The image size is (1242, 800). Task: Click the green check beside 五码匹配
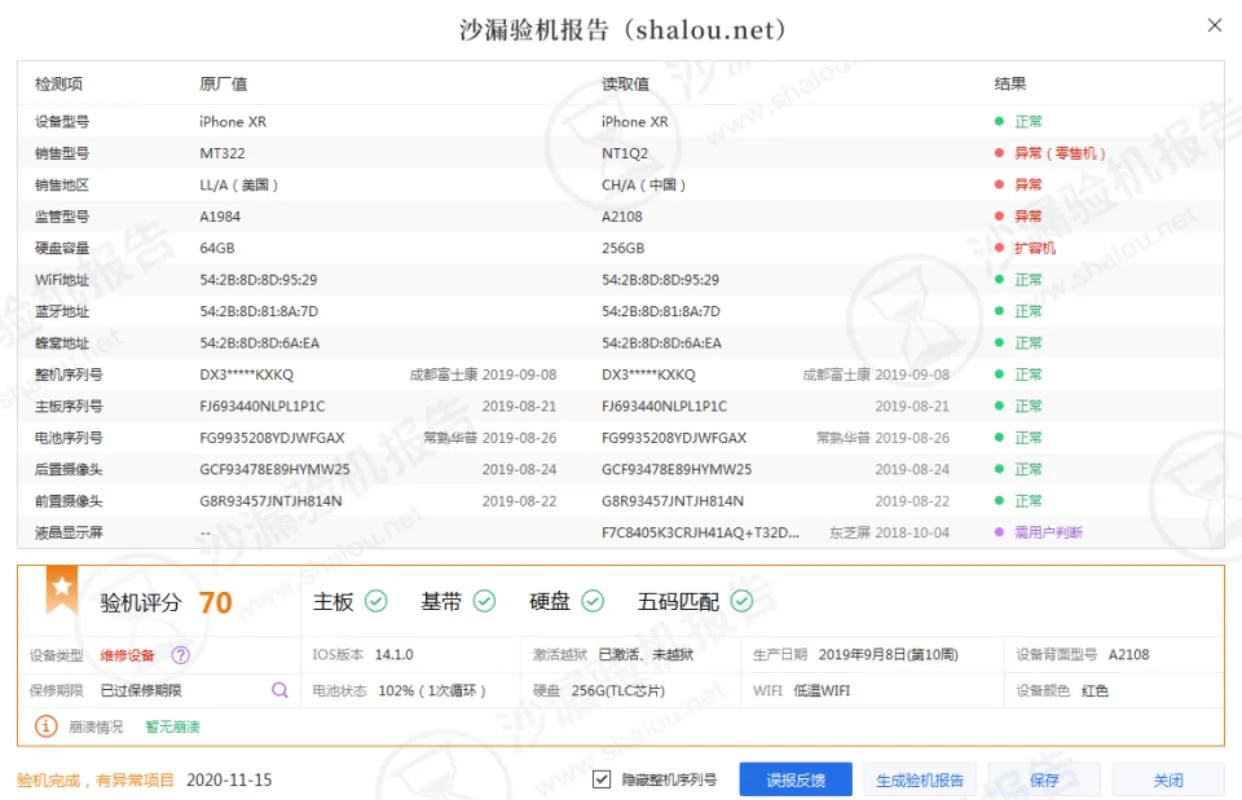coord(740,601)
